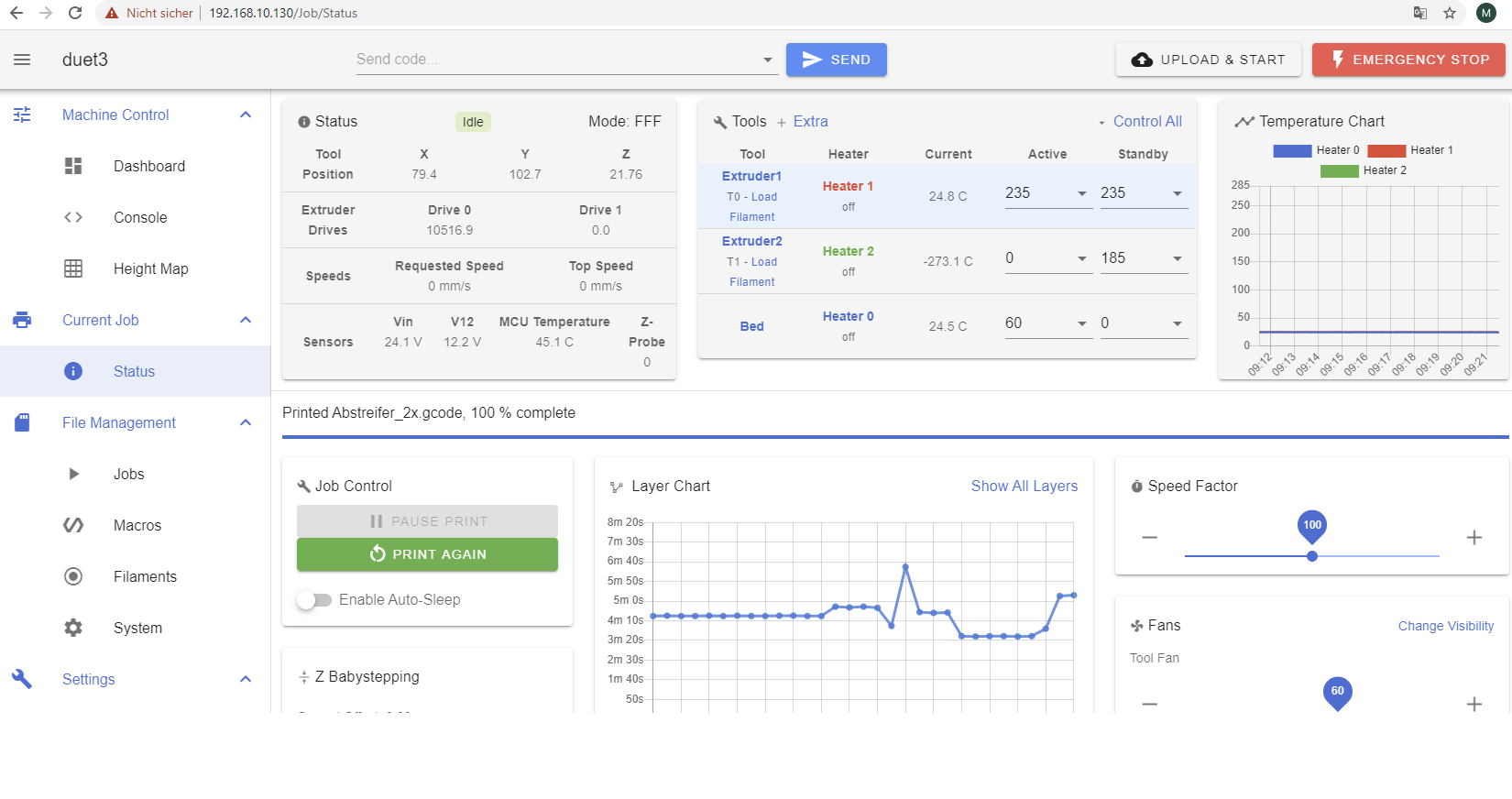1512x799 pixels.
Task: Open Extruder1 active temperature dropdown
Action: pyautogui.click(x=1082, y=193)
